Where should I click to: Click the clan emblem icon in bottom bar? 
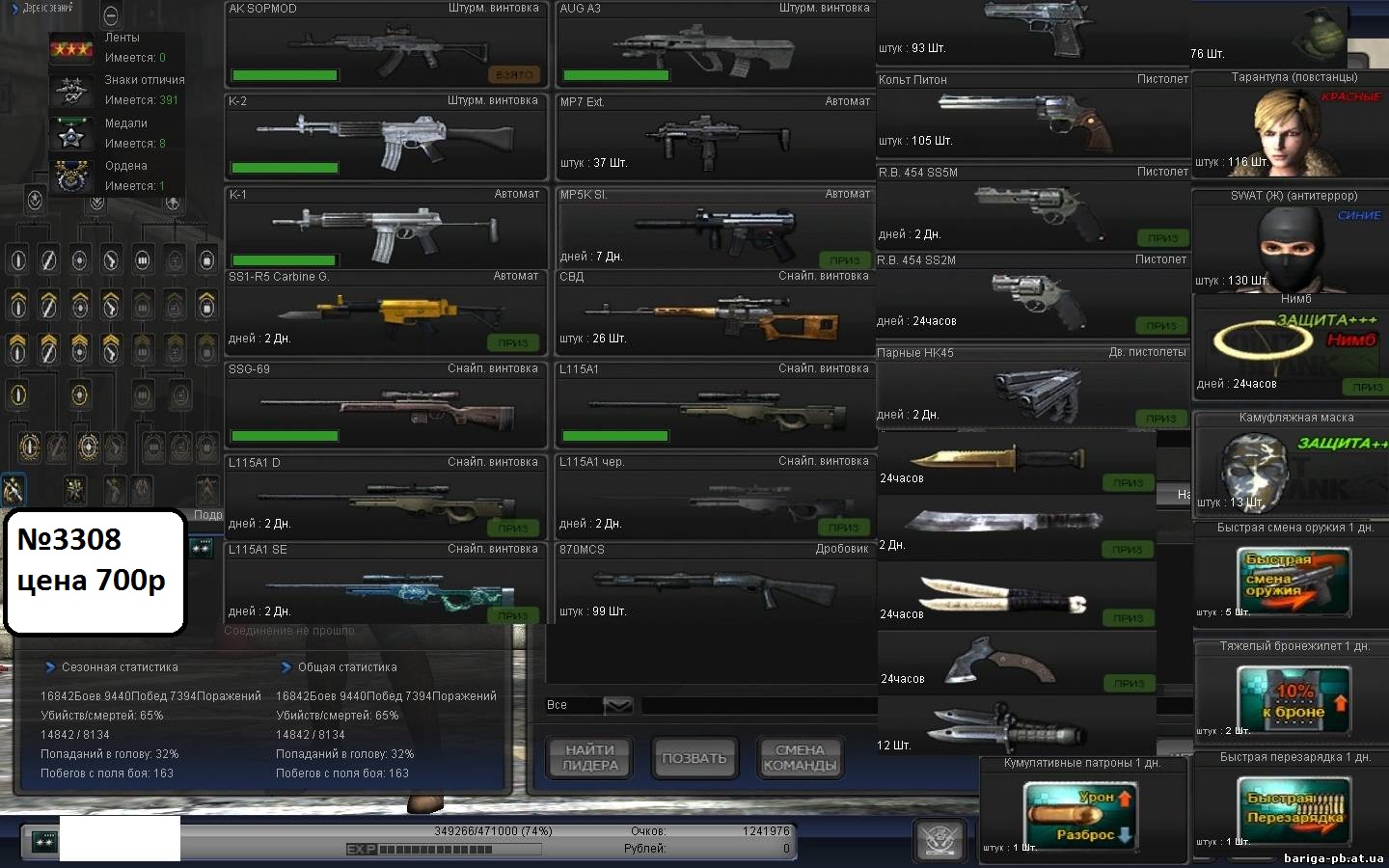[x=938, y=840]
